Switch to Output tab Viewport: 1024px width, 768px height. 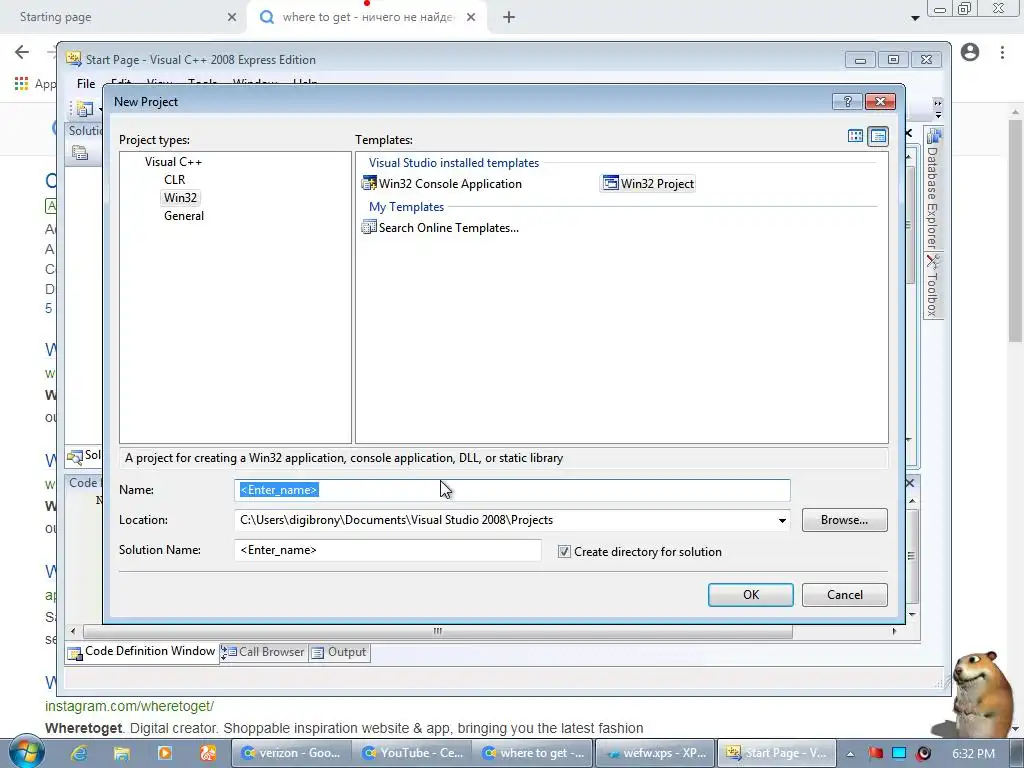[339, 652]
